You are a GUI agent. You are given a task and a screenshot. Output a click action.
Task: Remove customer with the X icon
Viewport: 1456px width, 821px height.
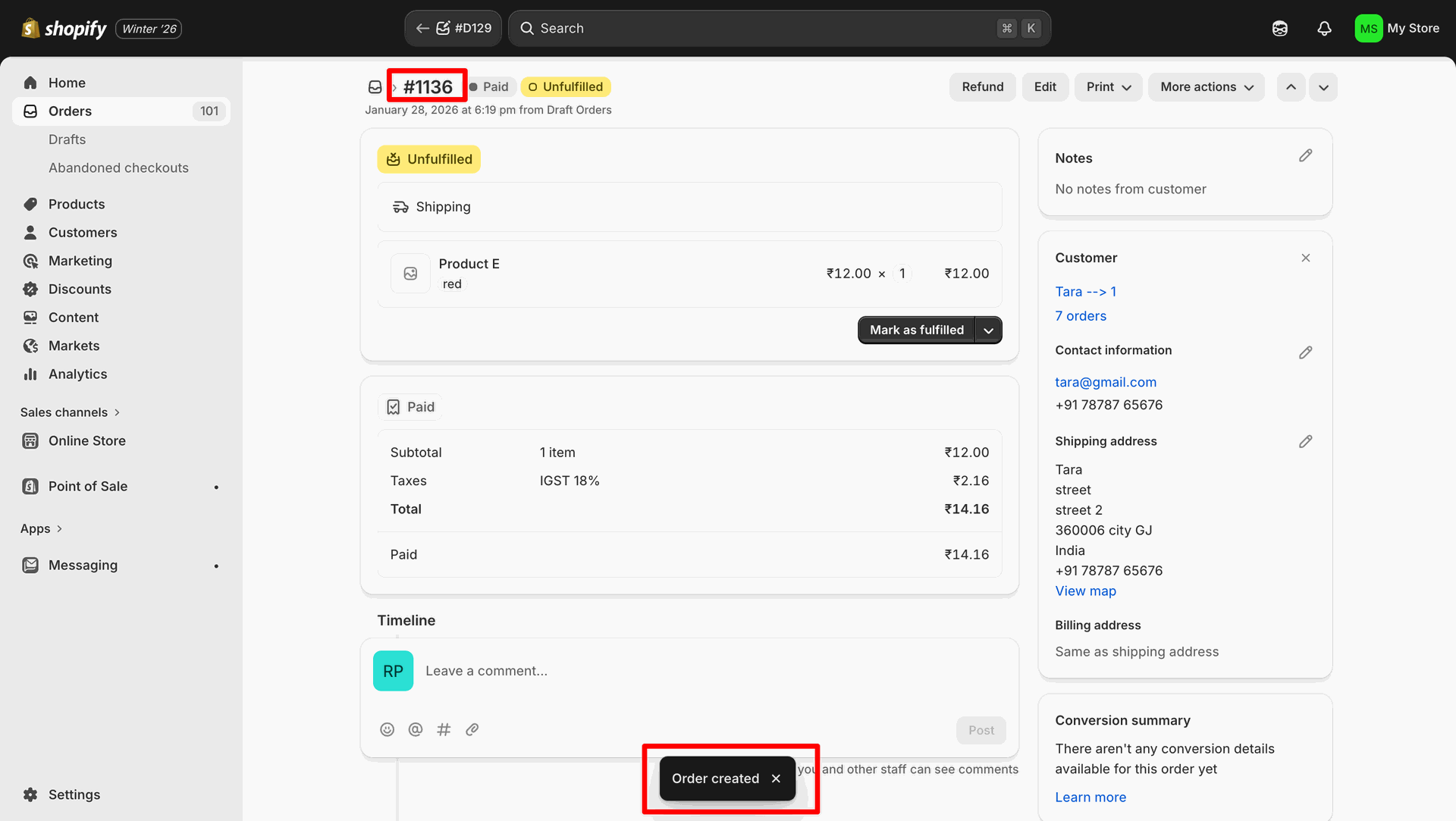tap(1305, 258)
